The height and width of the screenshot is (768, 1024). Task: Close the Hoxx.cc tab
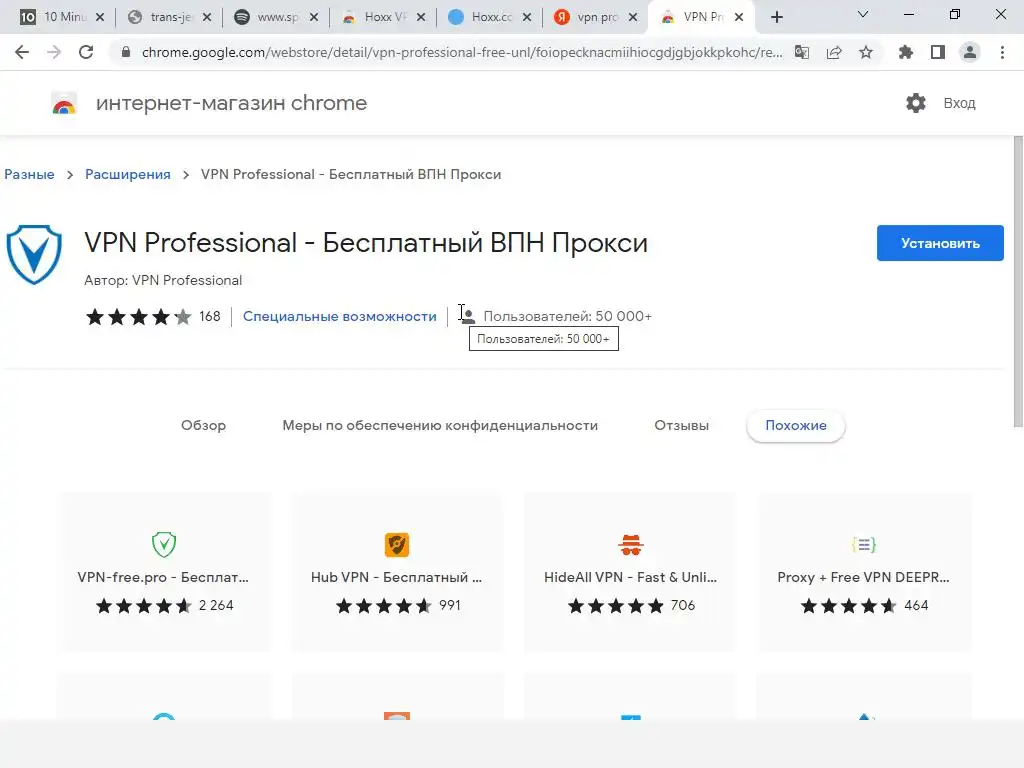(x=527, y=18)
